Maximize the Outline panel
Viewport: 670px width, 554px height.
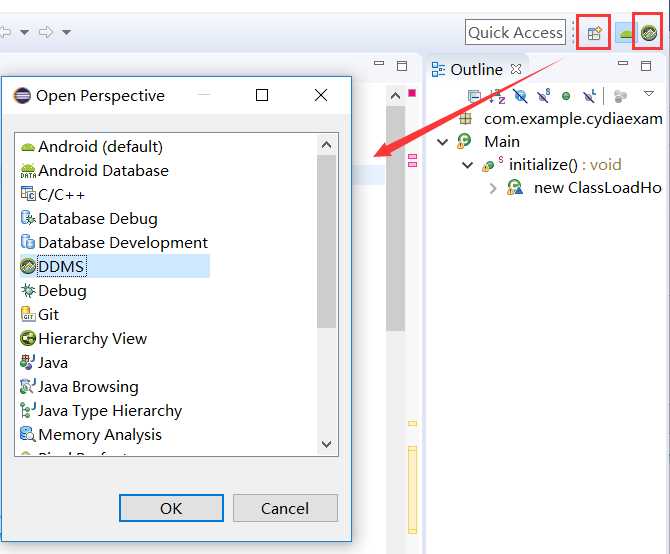646,65
